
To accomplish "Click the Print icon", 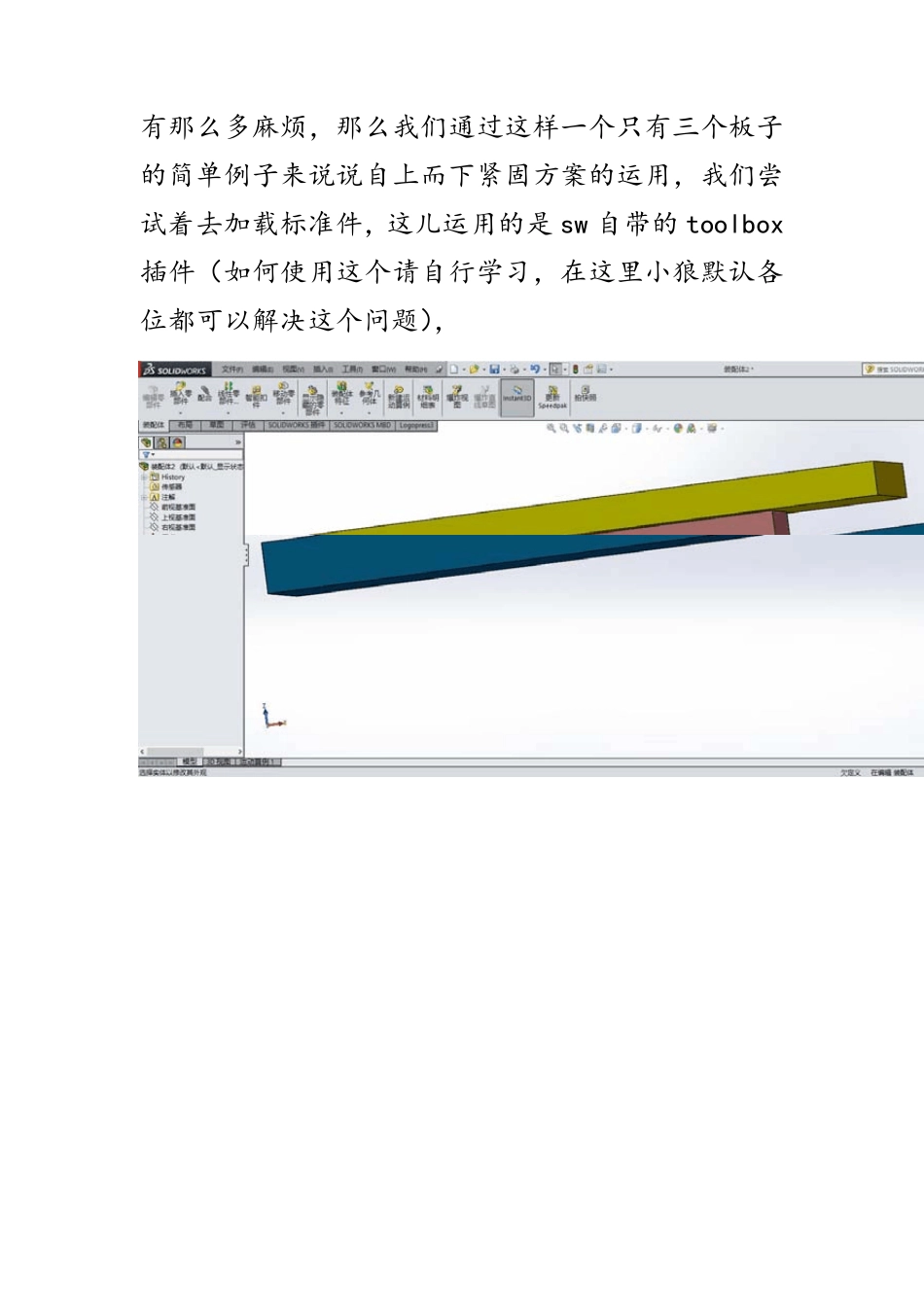I will 515,370.
